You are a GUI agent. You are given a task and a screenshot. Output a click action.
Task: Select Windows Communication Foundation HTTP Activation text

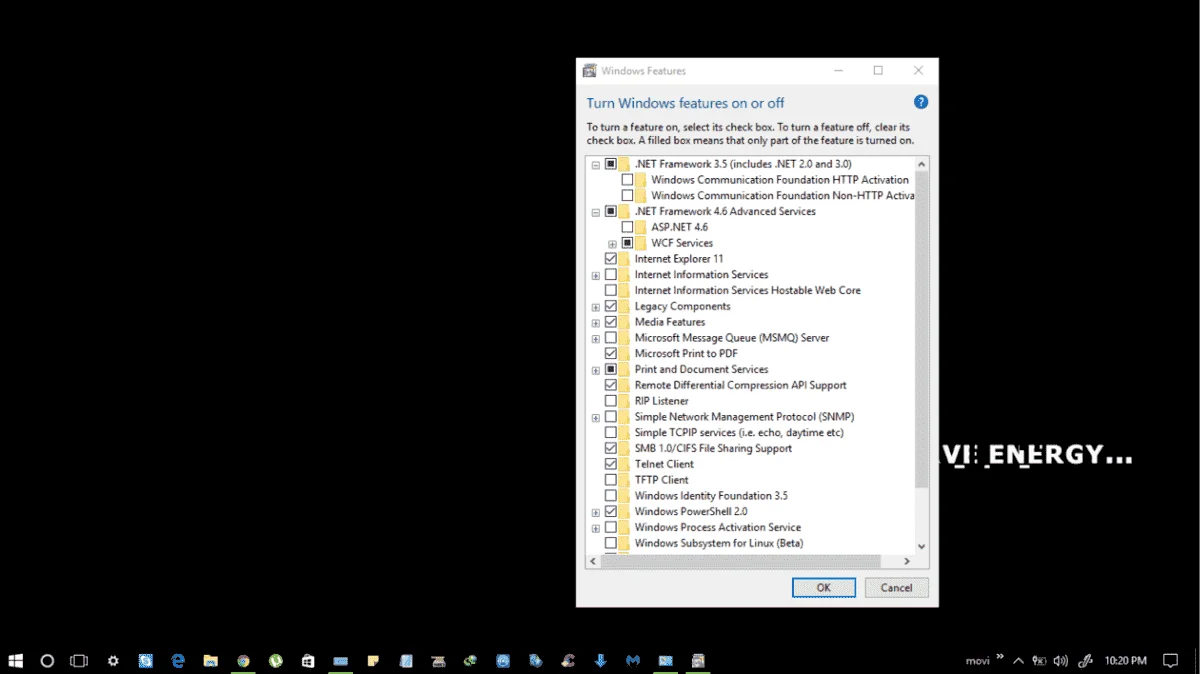click(x=780, y=180)
